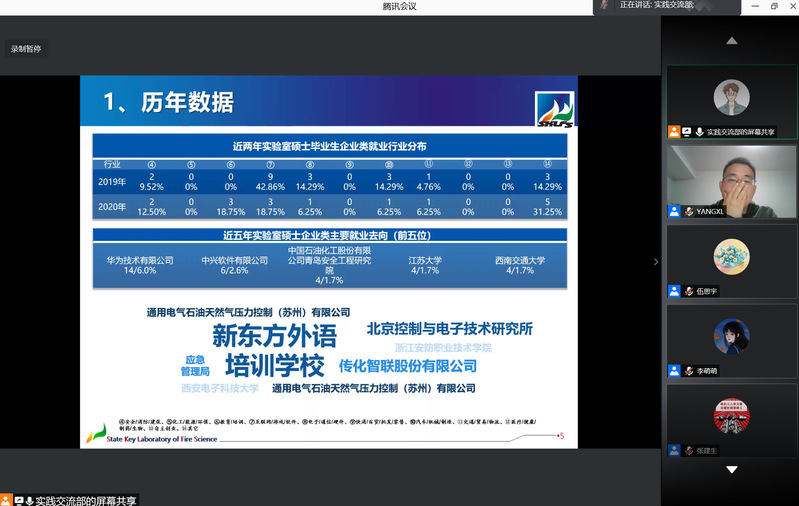Click the 正在讲话: 实践交流部 speaking indicator
The image size is (799, 506).
point(656,5)
